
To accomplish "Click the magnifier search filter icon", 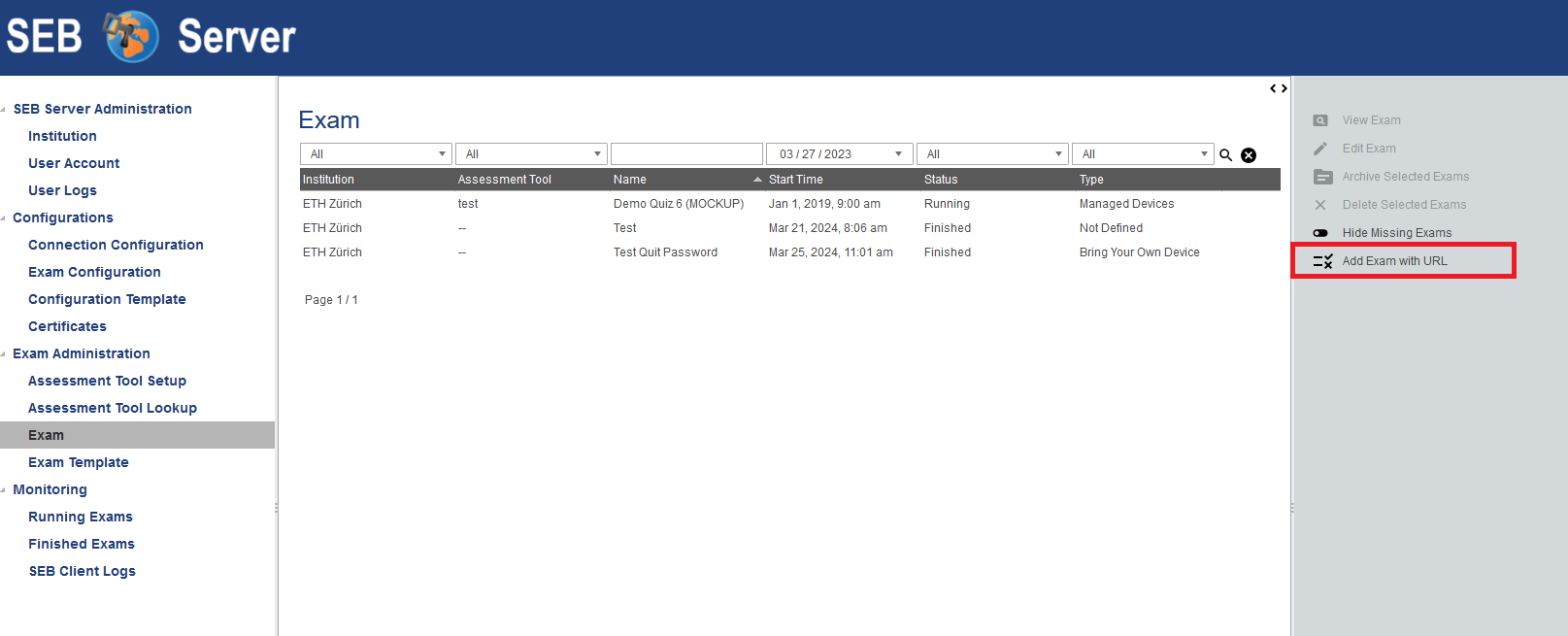I will click(1225, 155).
